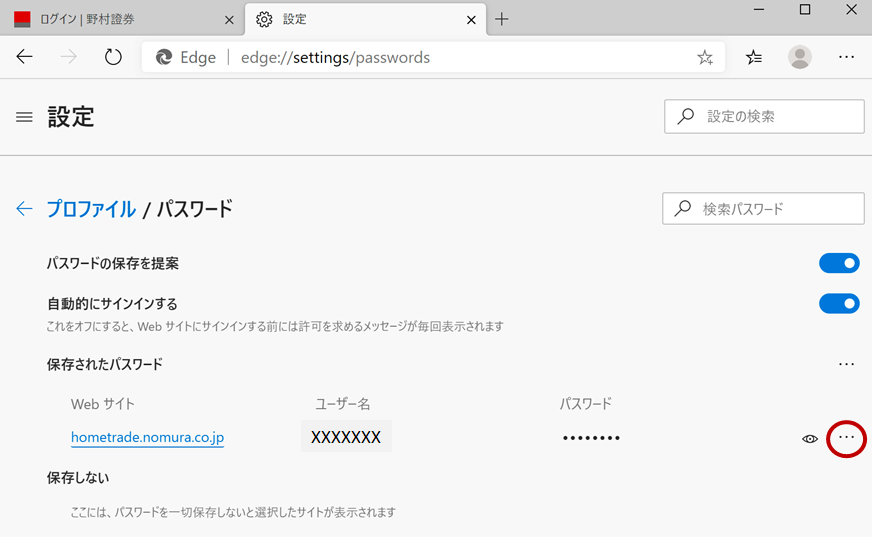Image resolution: width=872 pixels, height=537 pixels.
Task: Click the browser forward arrow
Action: coord(68,57)
